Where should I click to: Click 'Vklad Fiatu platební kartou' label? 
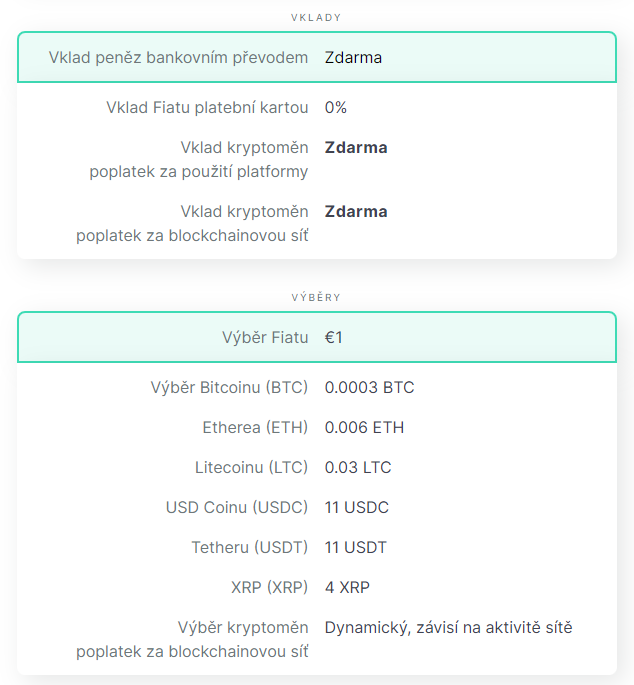[x=207, y=107]
